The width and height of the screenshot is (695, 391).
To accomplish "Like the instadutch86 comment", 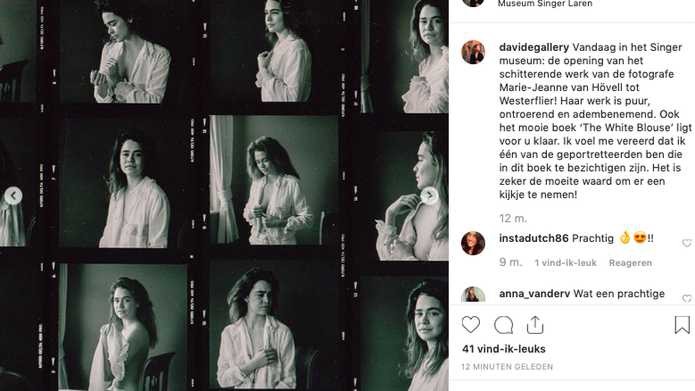I will (687, 243).
